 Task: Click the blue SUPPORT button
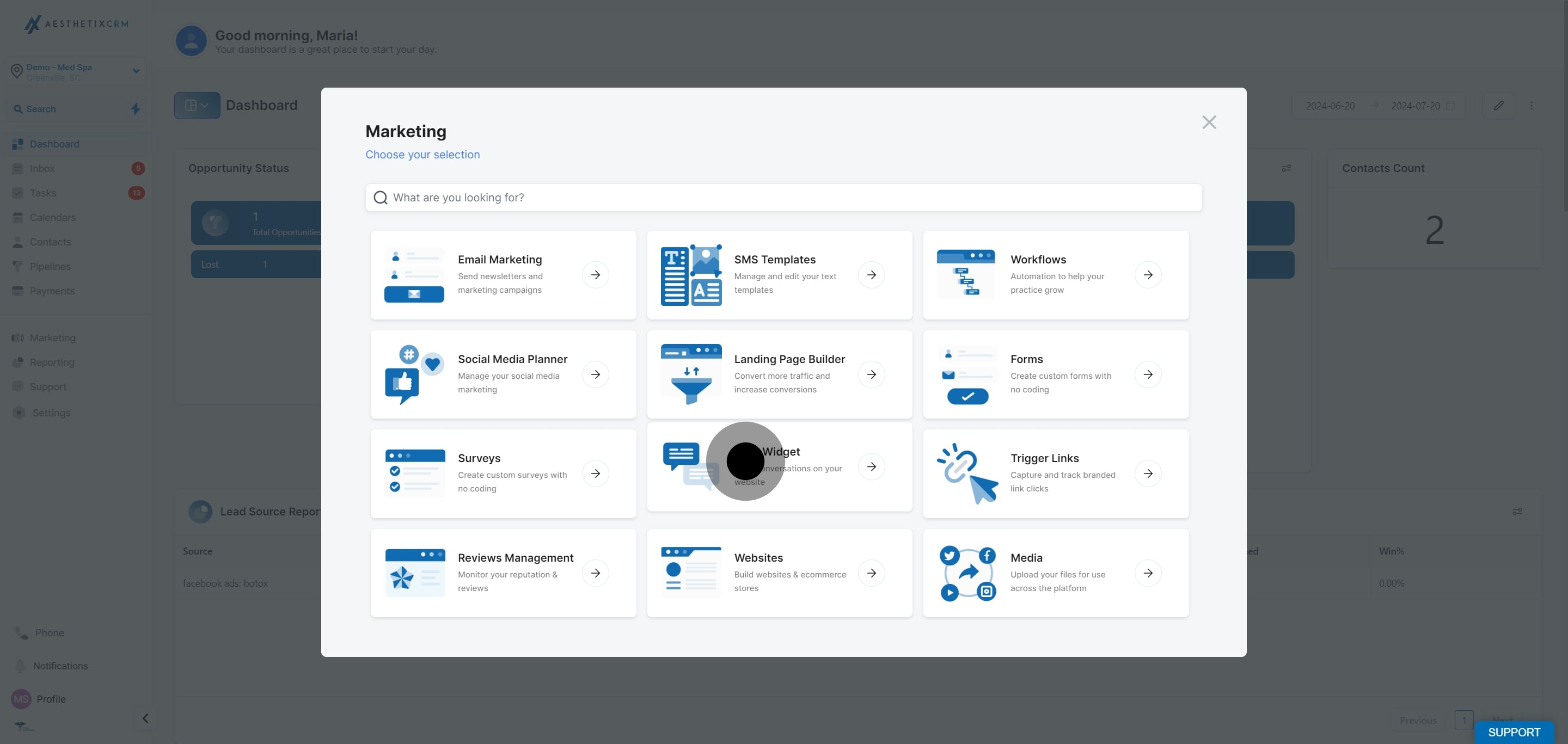1514,732
